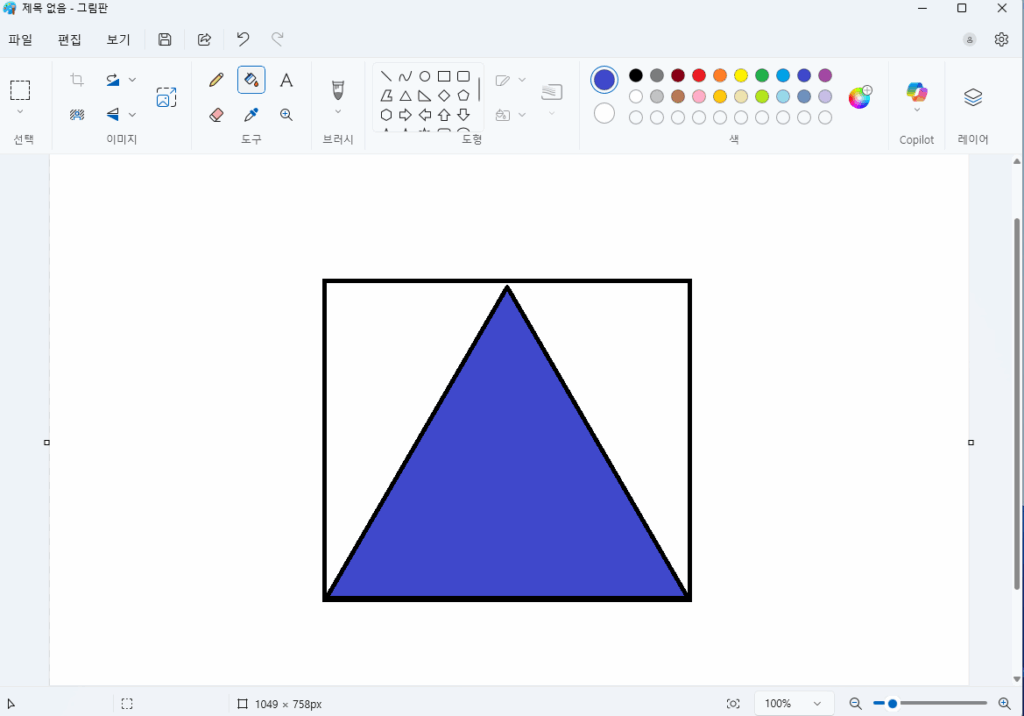Click the Layers (레이어) icon
The image size is (1024, 716).
pyautogui.click(x=973, y=97)
